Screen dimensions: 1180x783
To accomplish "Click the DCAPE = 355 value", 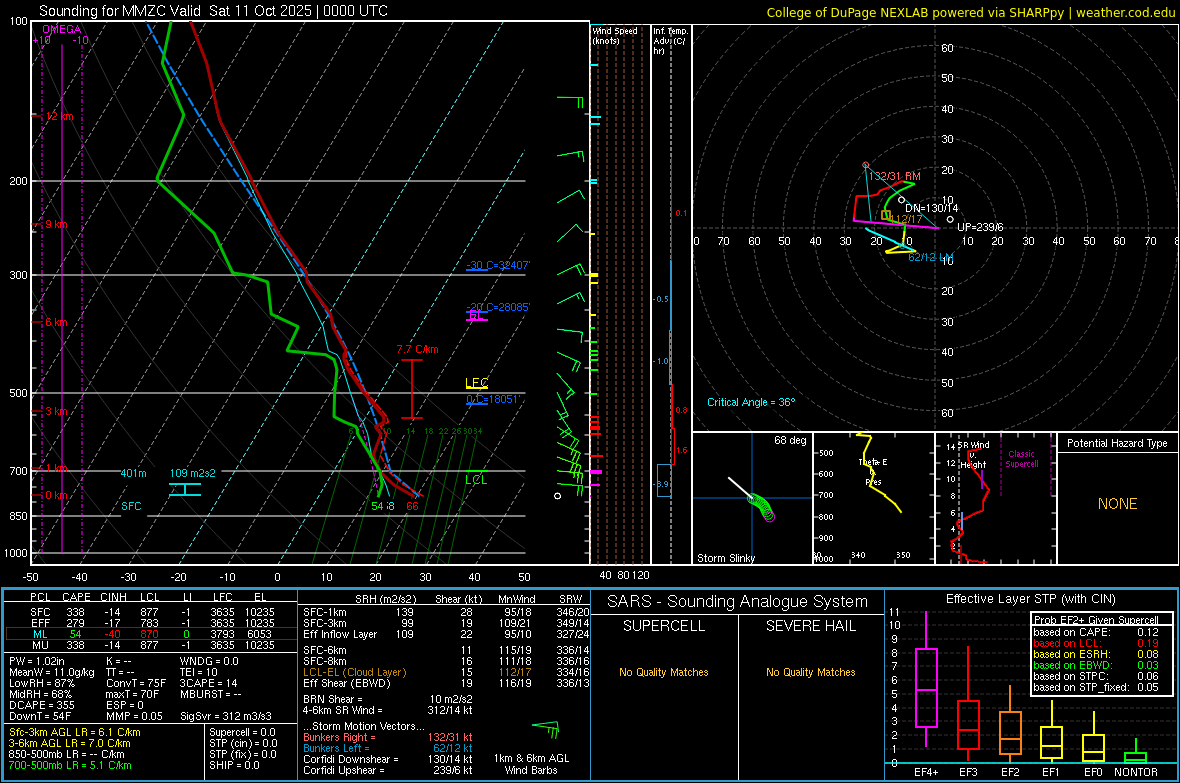I will [x=41, y=705].
